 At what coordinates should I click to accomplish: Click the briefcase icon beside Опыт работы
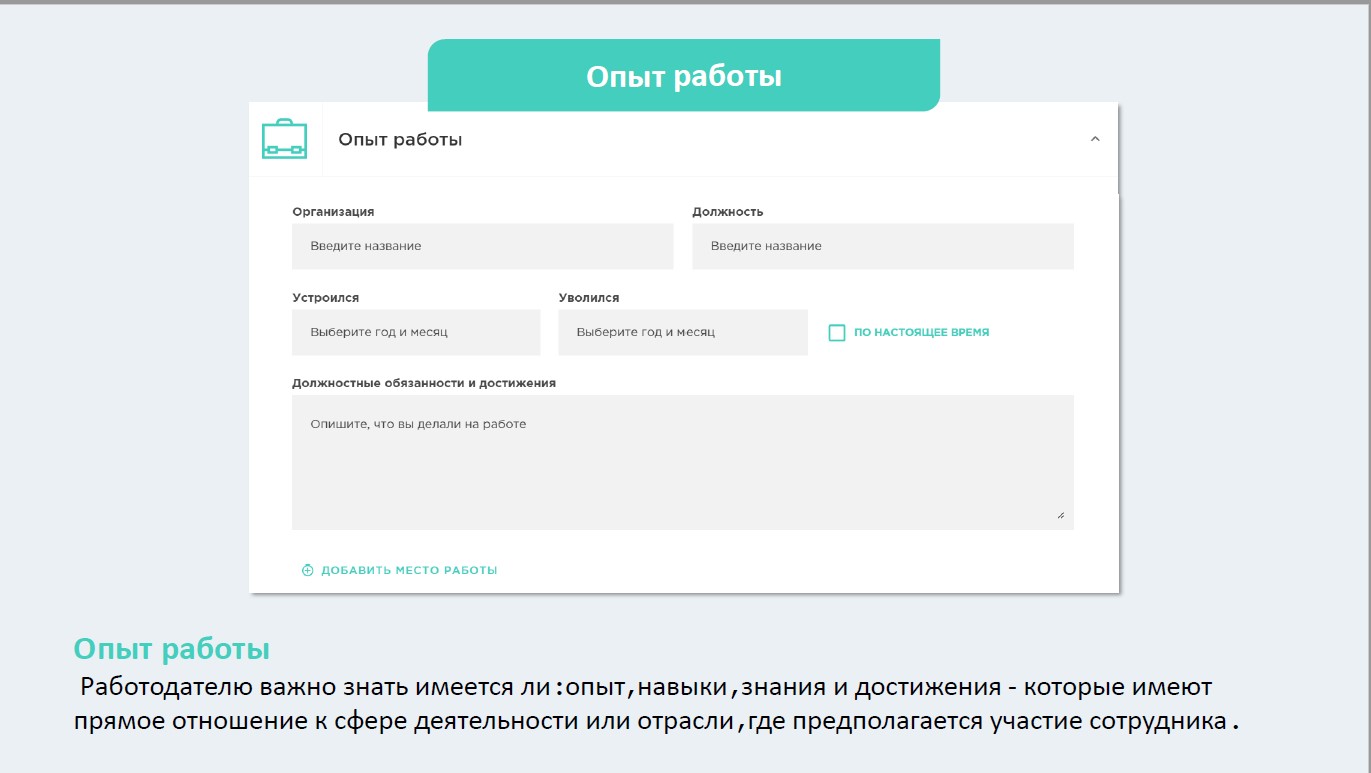[x=284, y=139]
